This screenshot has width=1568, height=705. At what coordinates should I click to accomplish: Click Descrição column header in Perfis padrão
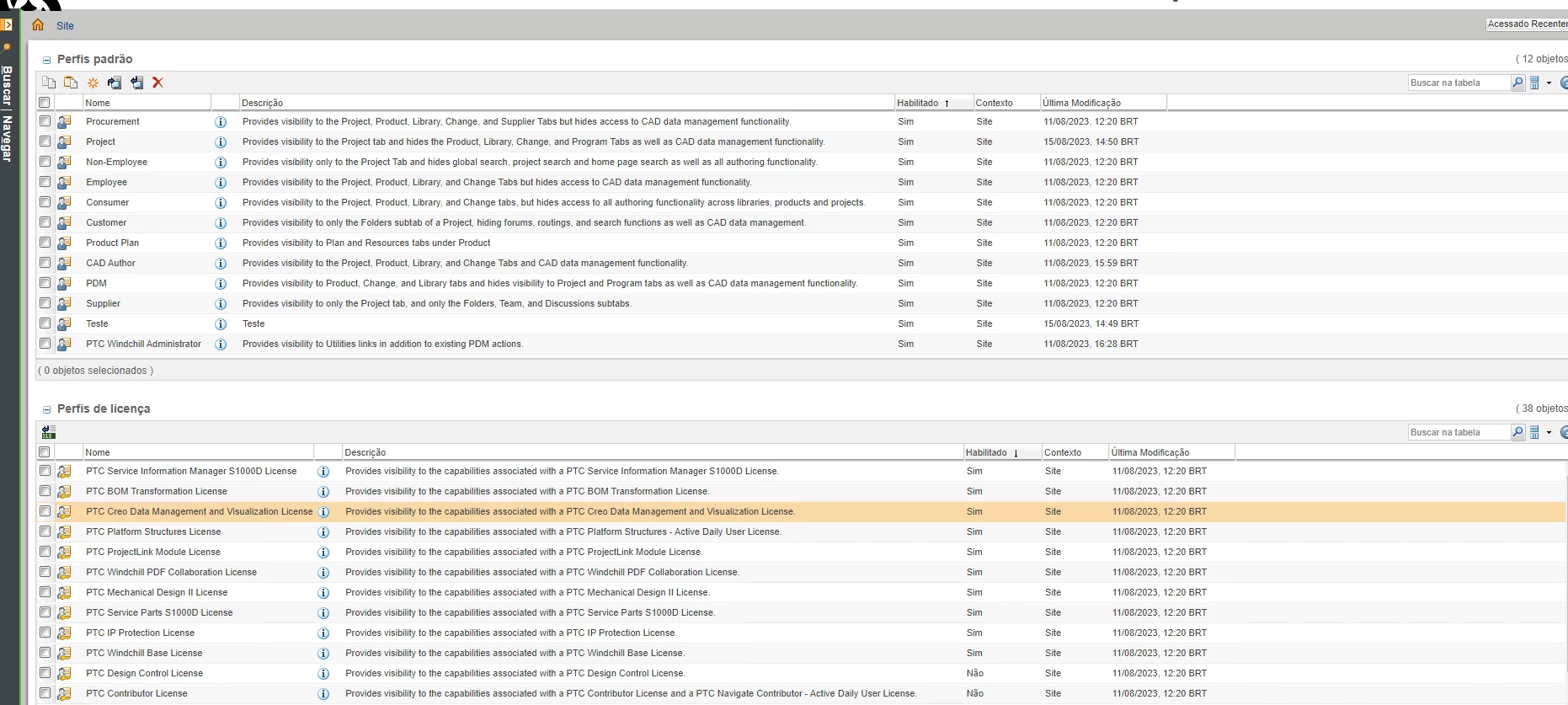567,103
